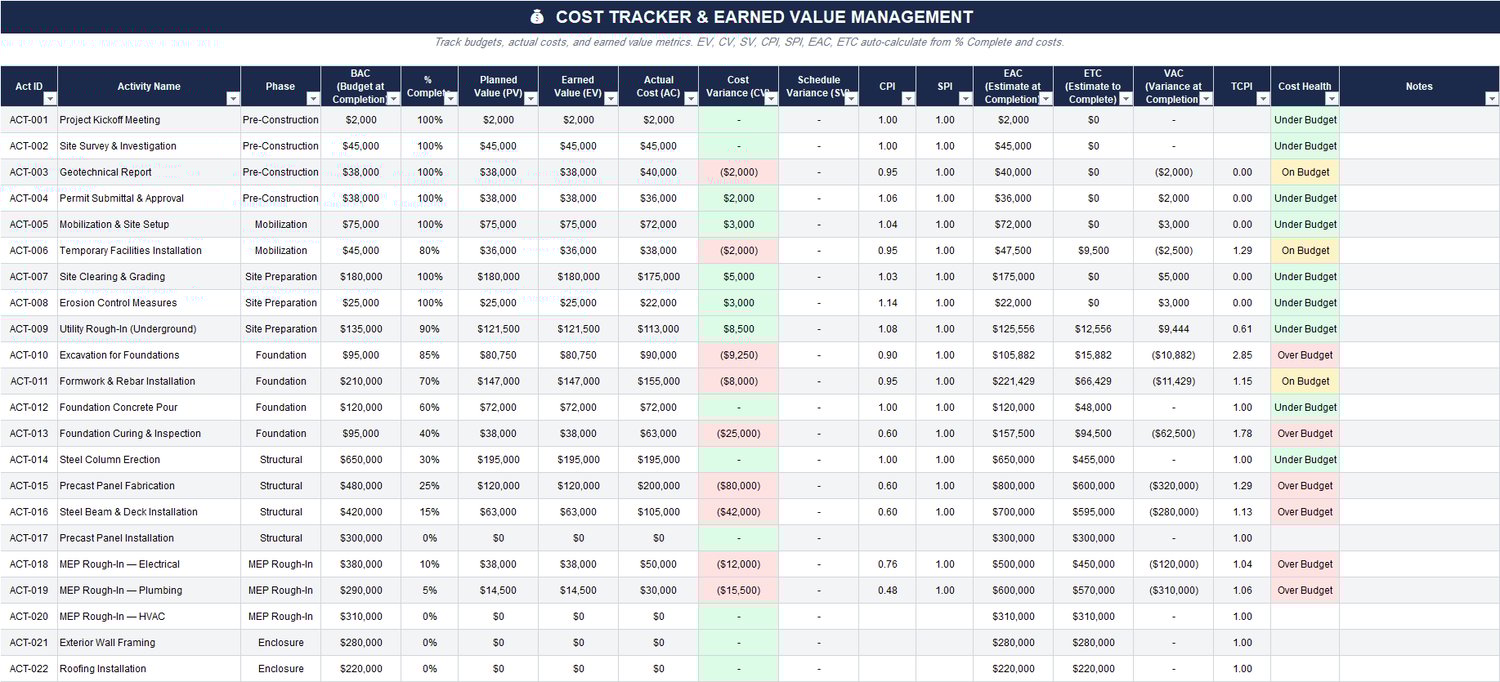The width and height of the screenshot is (1500, 682).
Task: Select the 'Over Budget' health cell for ACT-010
Action: (x=1305, y=355)
